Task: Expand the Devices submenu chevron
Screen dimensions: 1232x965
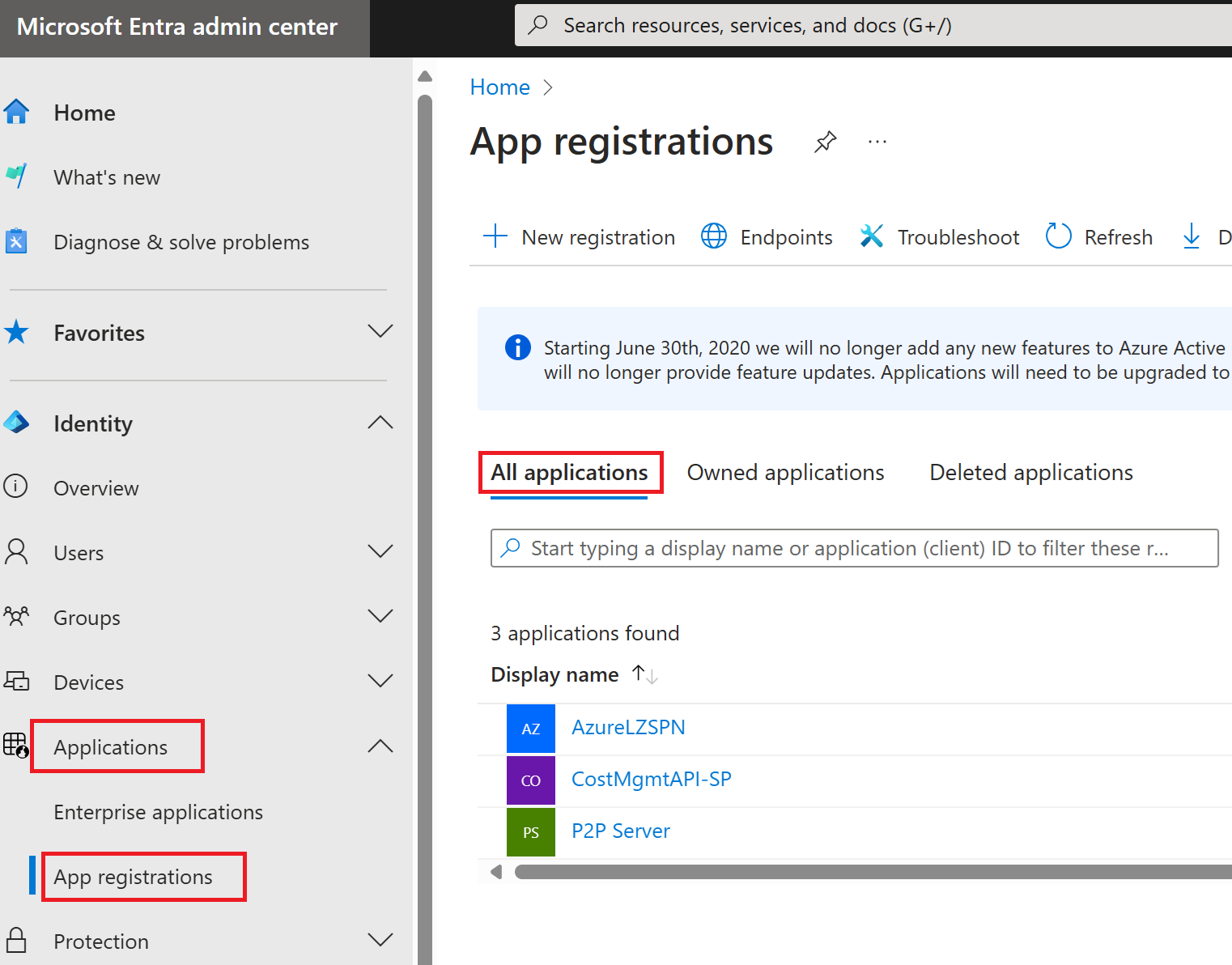Action: pyautogui.click(x=380, y=681)
